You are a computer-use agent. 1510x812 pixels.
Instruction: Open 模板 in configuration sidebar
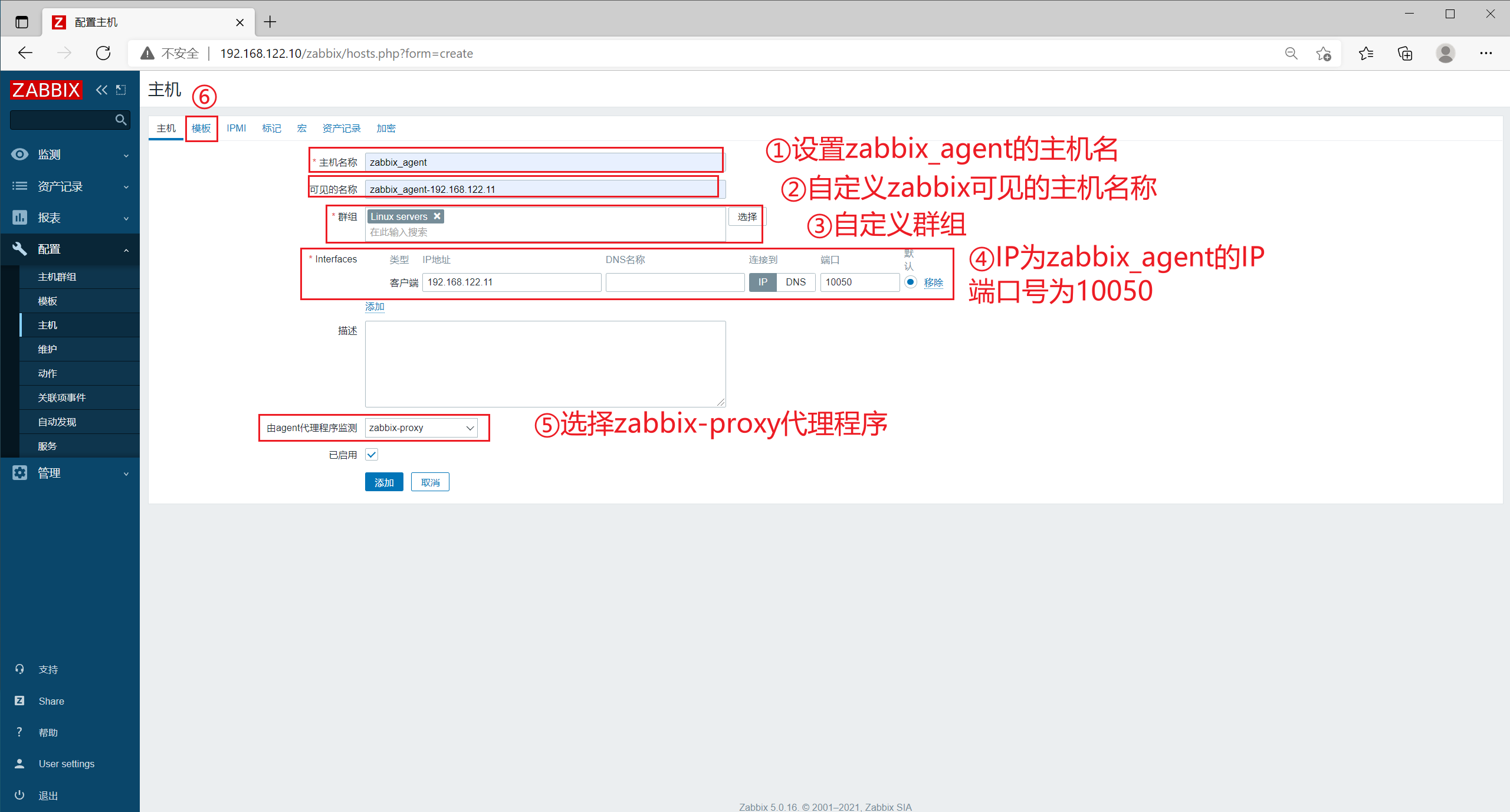[x=80, y=301]
